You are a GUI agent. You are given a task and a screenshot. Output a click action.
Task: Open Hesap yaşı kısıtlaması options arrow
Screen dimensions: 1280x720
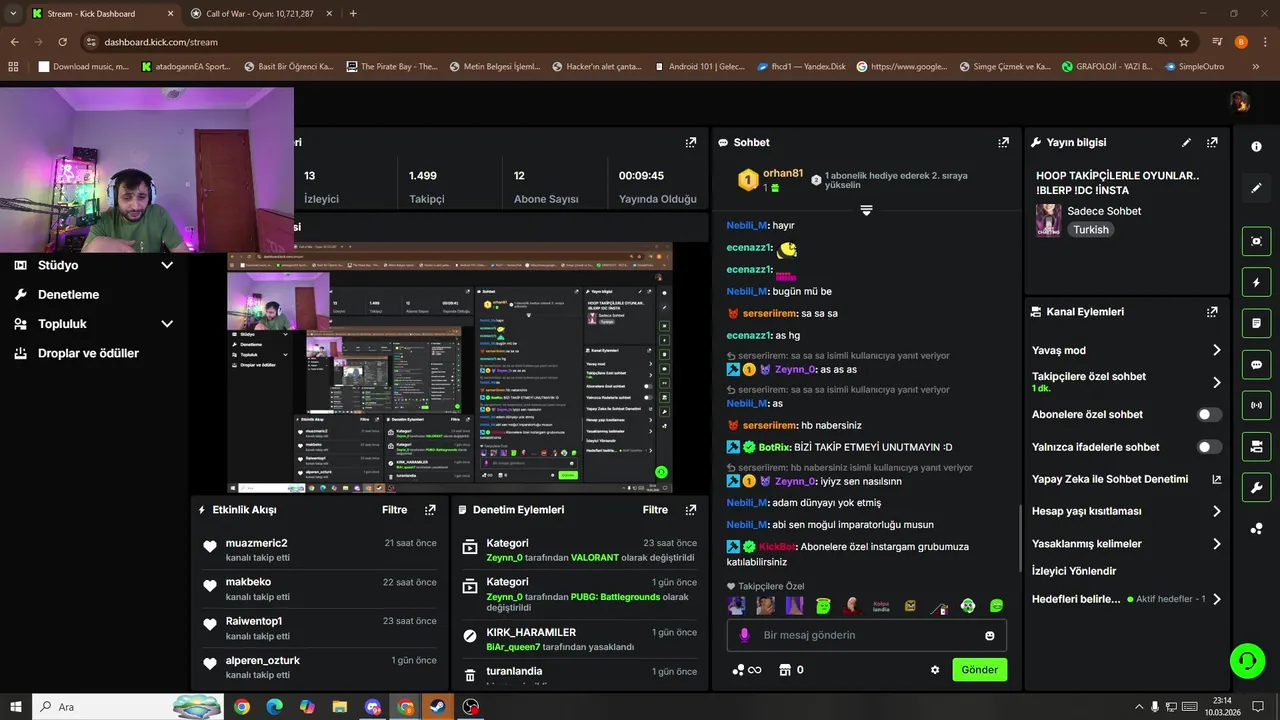[x=1217, y=511]
